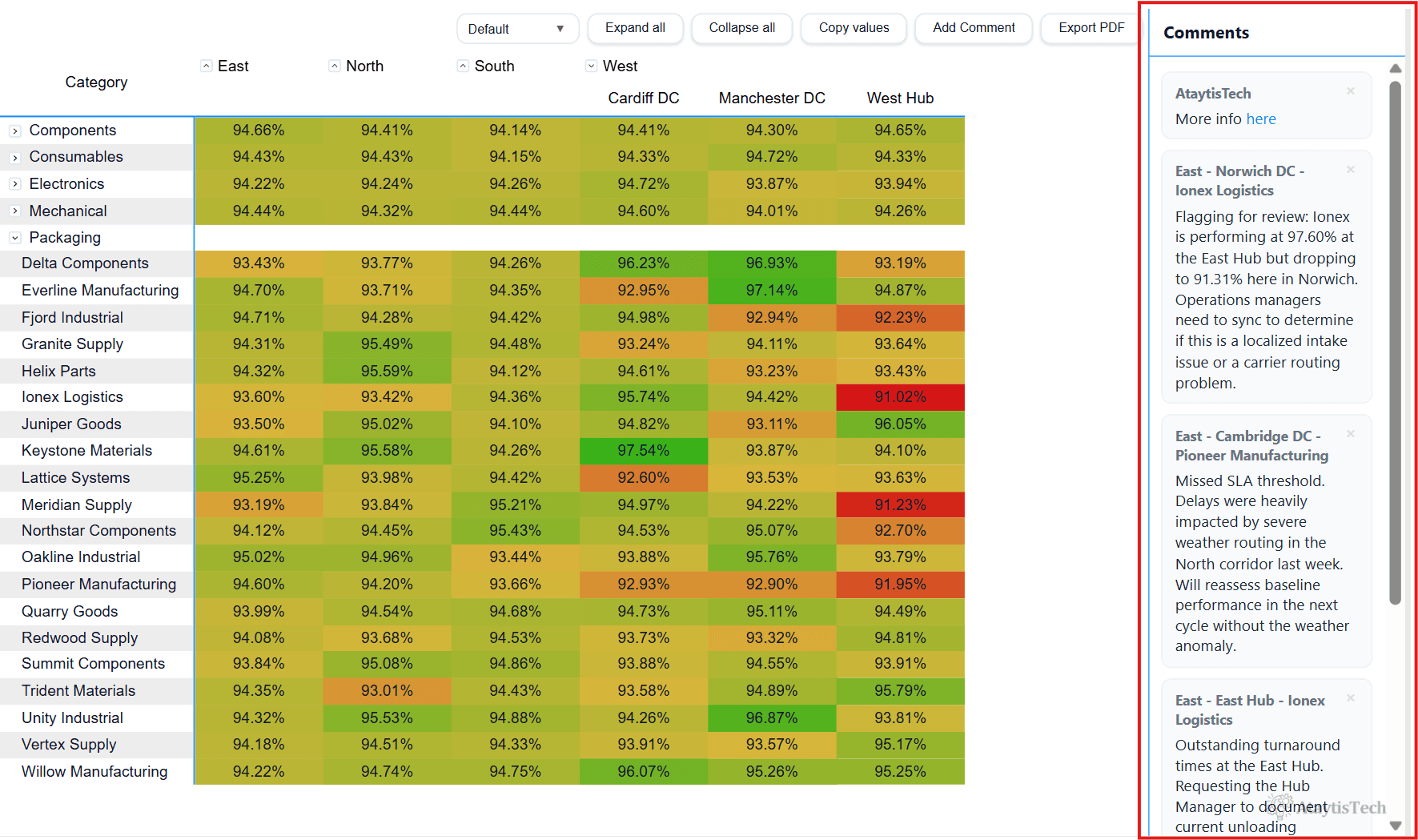Click the Expand all button

pyautogui.click(x=635, y=28)
